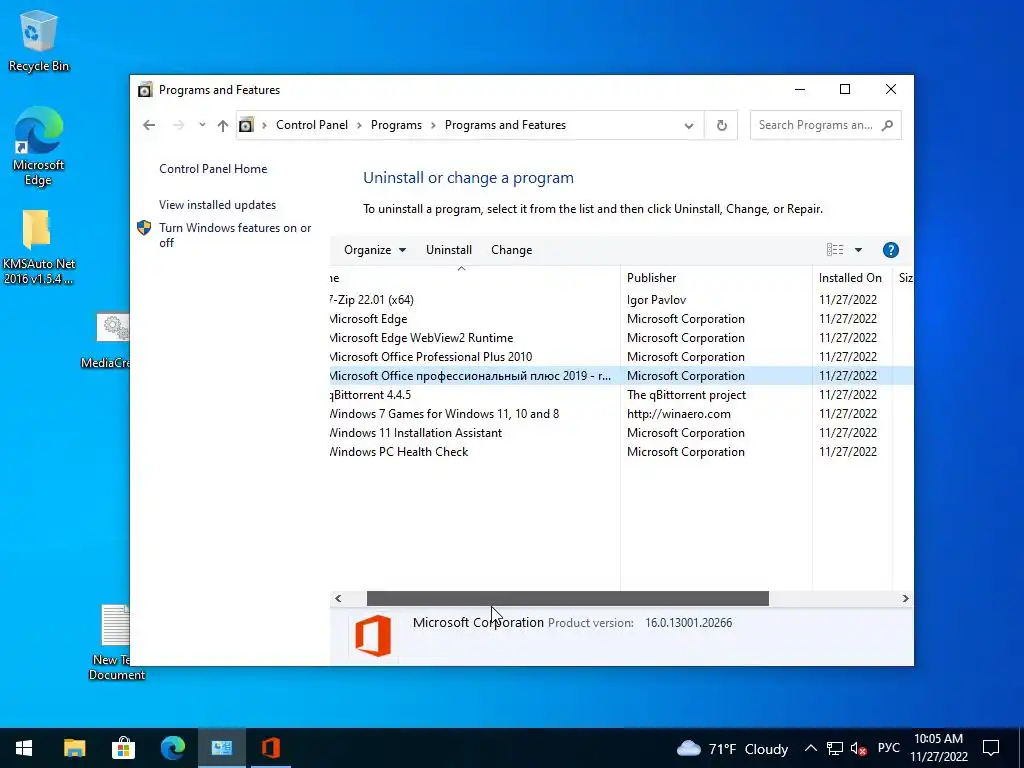Click Programs and Features breadcrumb
Viewport: 1024px width, 768px height.
point(505,125)
